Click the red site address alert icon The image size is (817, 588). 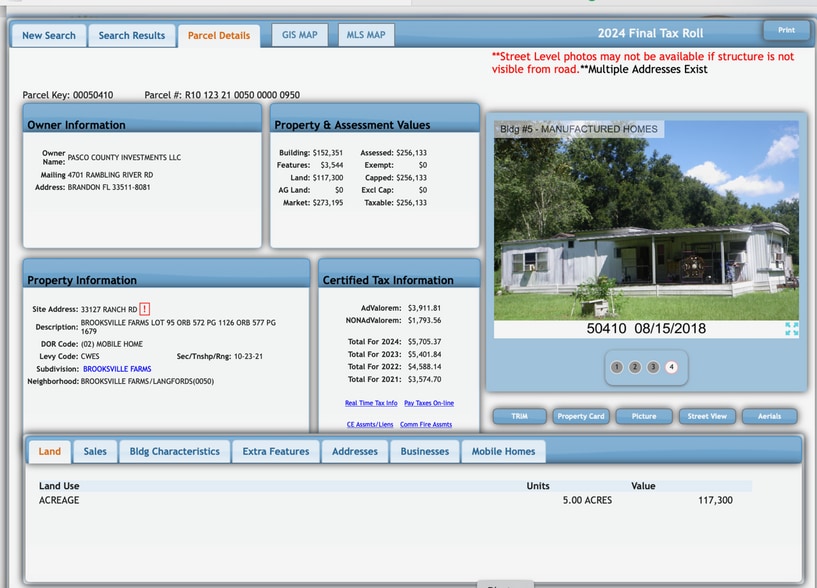pyautogui.click(x=145, y=309)
